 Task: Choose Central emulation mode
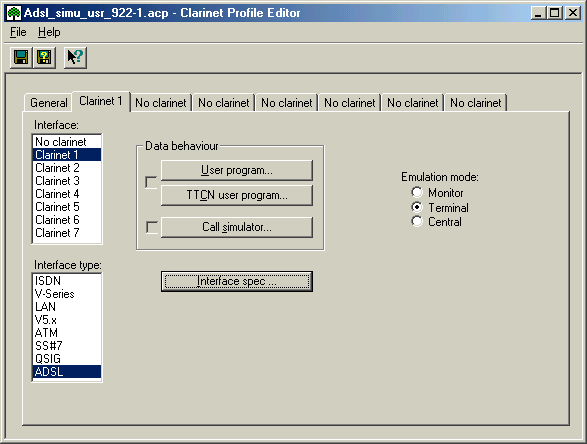[x=417, y=221]
